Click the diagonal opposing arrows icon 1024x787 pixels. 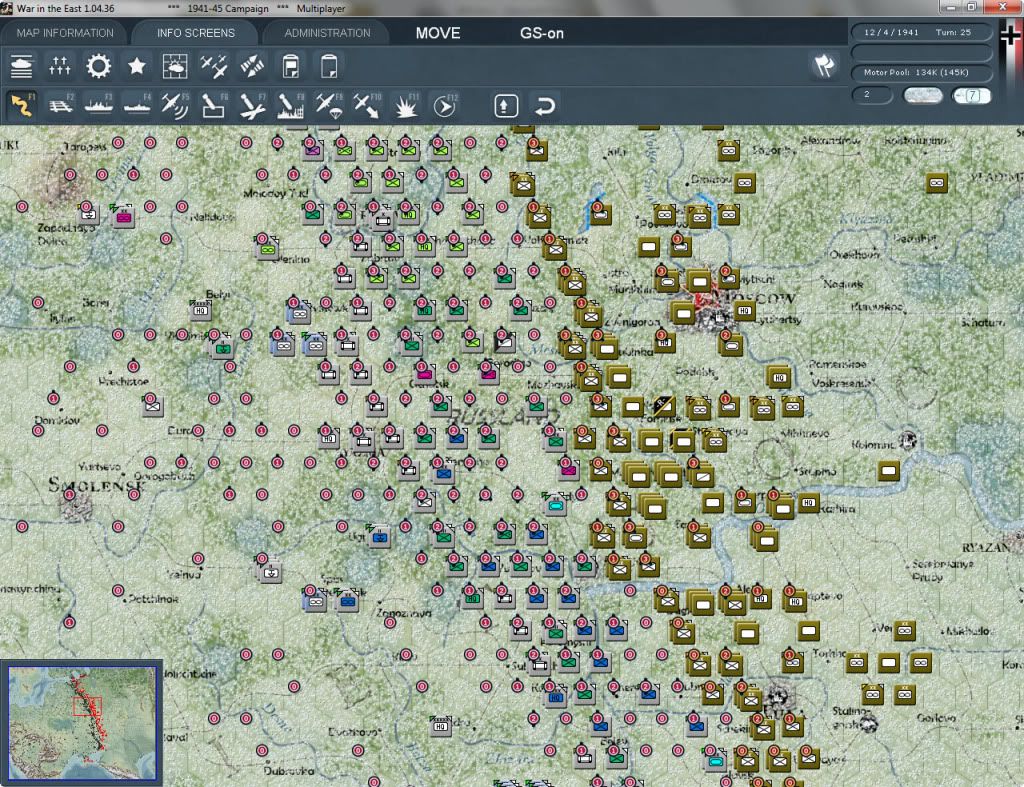[x=252, y=67]
